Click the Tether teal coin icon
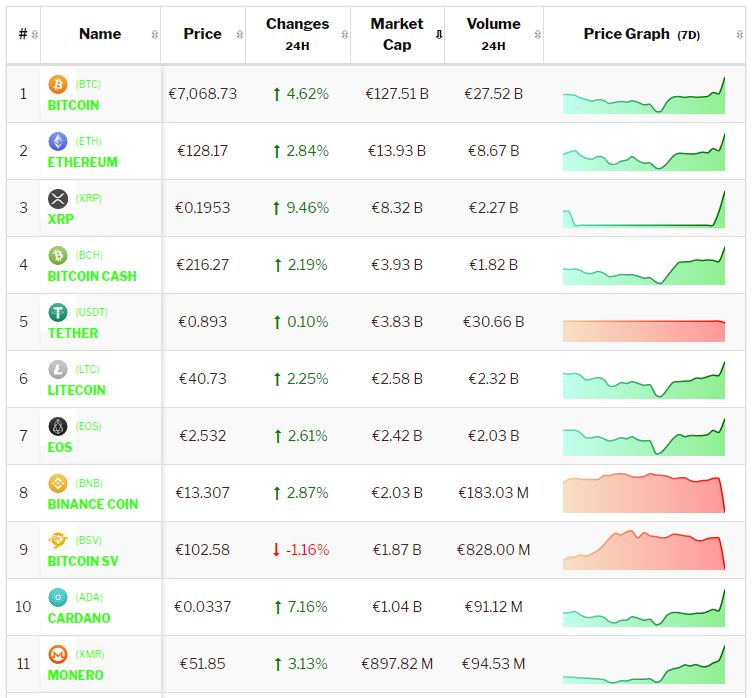 tap(57, 313)
